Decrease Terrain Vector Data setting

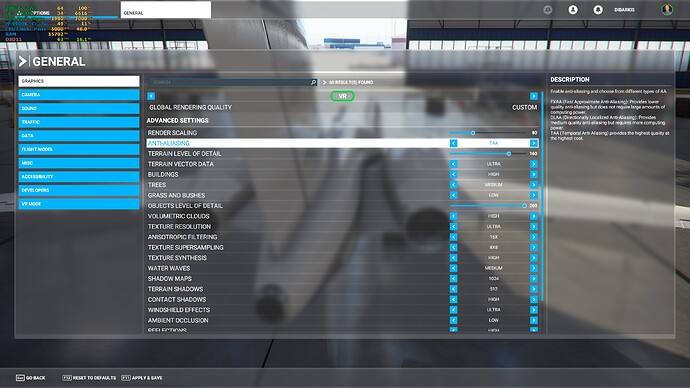(453, 164)
